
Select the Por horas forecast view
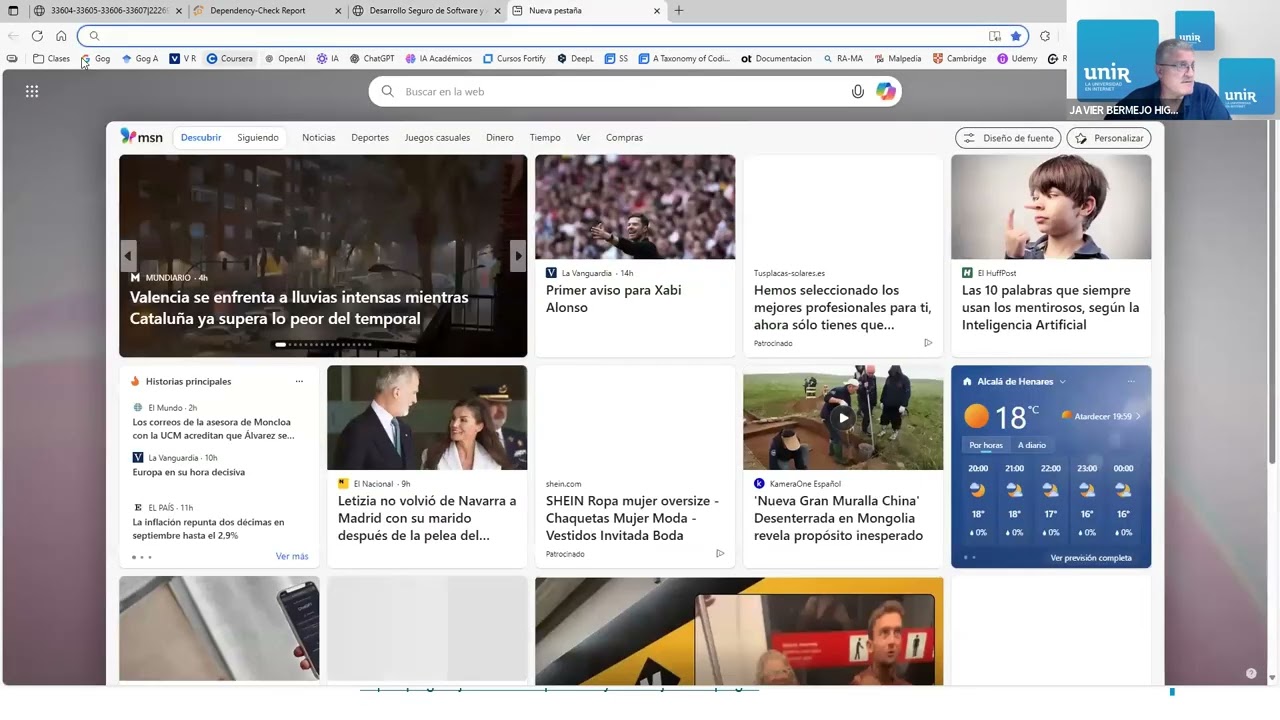[x=985, y=445]
